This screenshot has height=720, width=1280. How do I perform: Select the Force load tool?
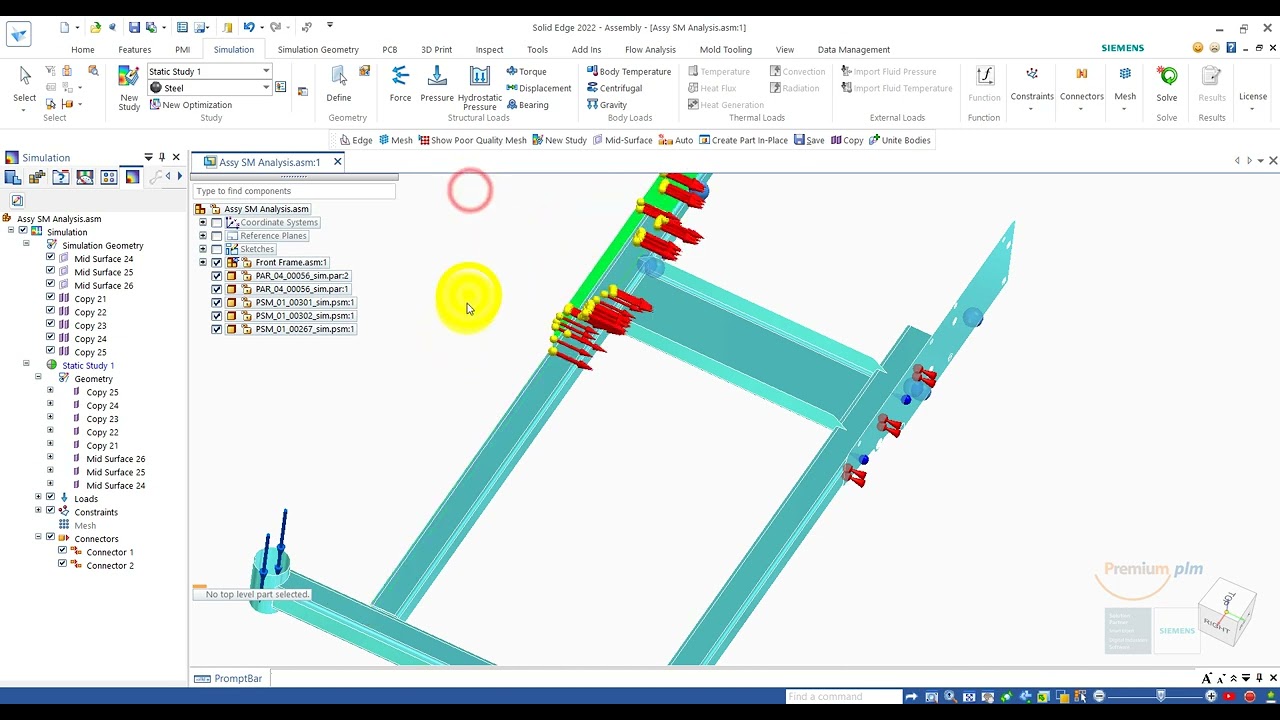[400, 84]
